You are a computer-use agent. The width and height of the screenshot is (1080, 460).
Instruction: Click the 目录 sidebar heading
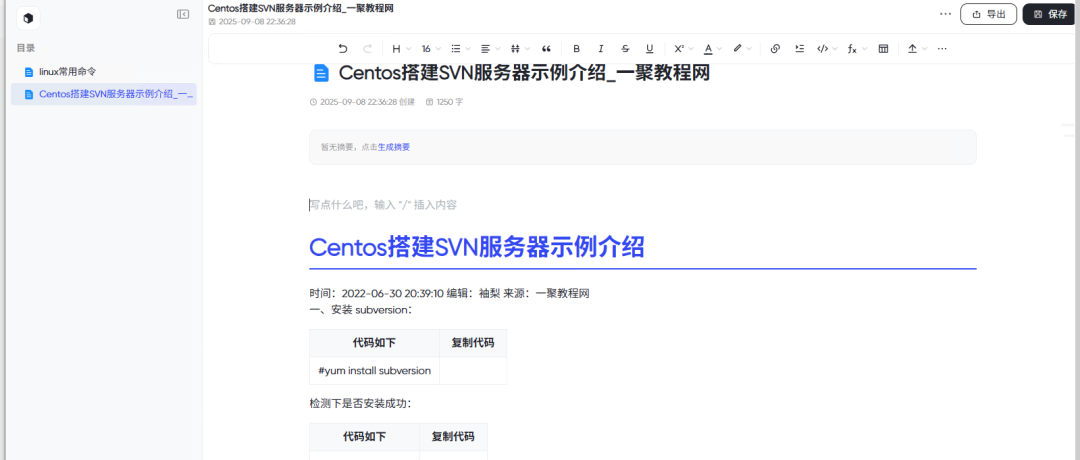26,48
